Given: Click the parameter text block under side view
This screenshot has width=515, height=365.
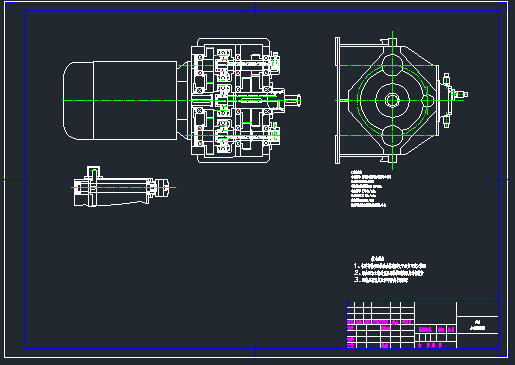Looking at the screenshot, I should tap(371, 189).
